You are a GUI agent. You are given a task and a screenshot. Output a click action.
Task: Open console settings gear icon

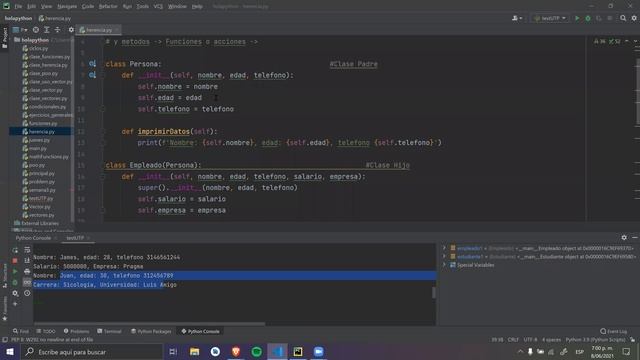15,293
